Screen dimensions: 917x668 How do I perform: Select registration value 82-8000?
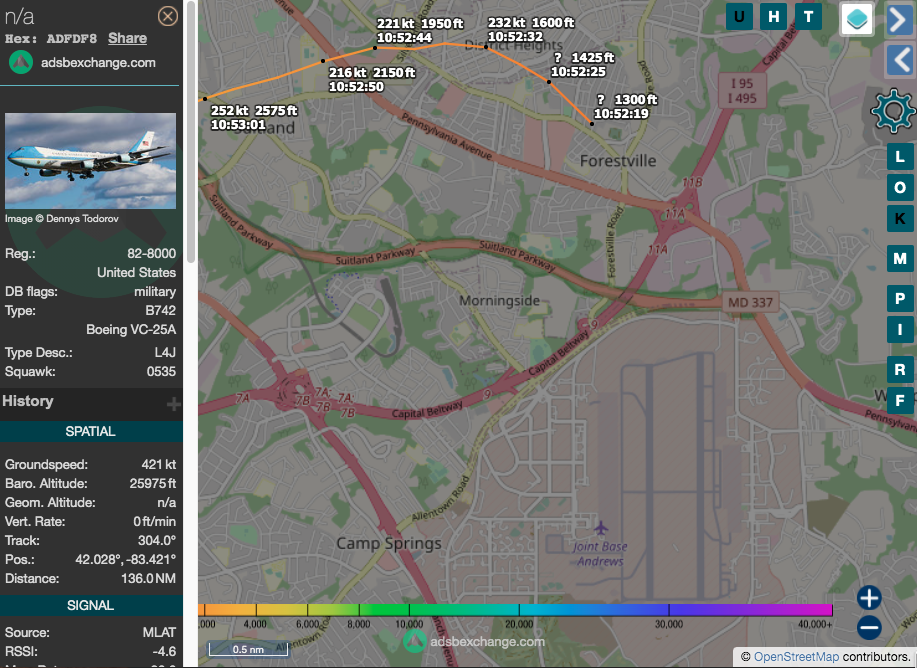151,253
